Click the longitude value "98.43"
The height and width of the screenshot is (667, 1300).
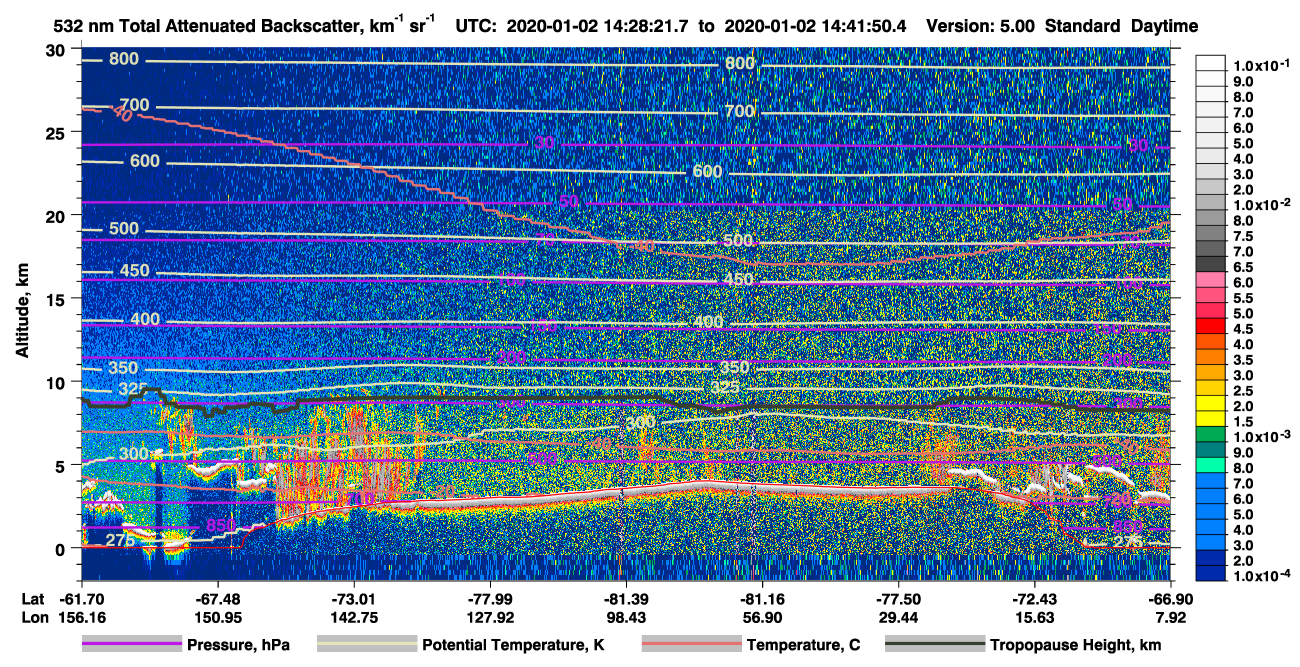pyautogui.click(x=626, y=617)
